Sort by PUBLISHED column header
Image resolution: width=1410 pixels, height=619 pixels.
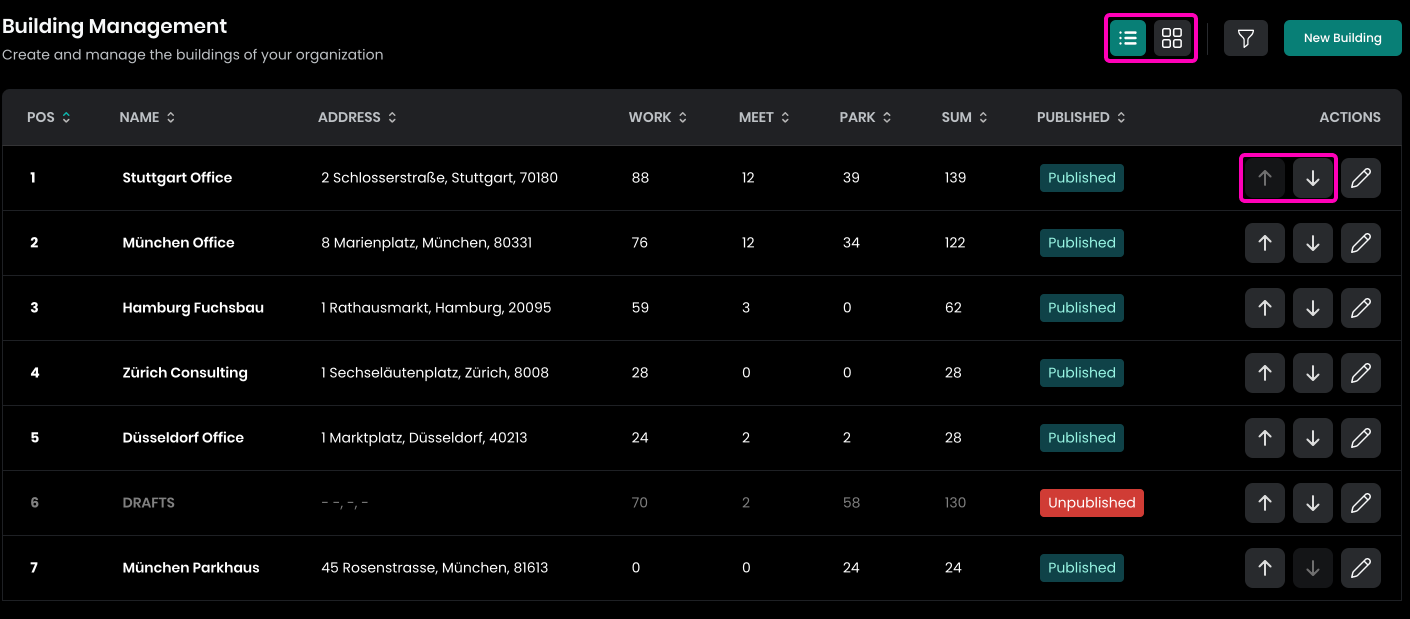[x=1080, y=117]
